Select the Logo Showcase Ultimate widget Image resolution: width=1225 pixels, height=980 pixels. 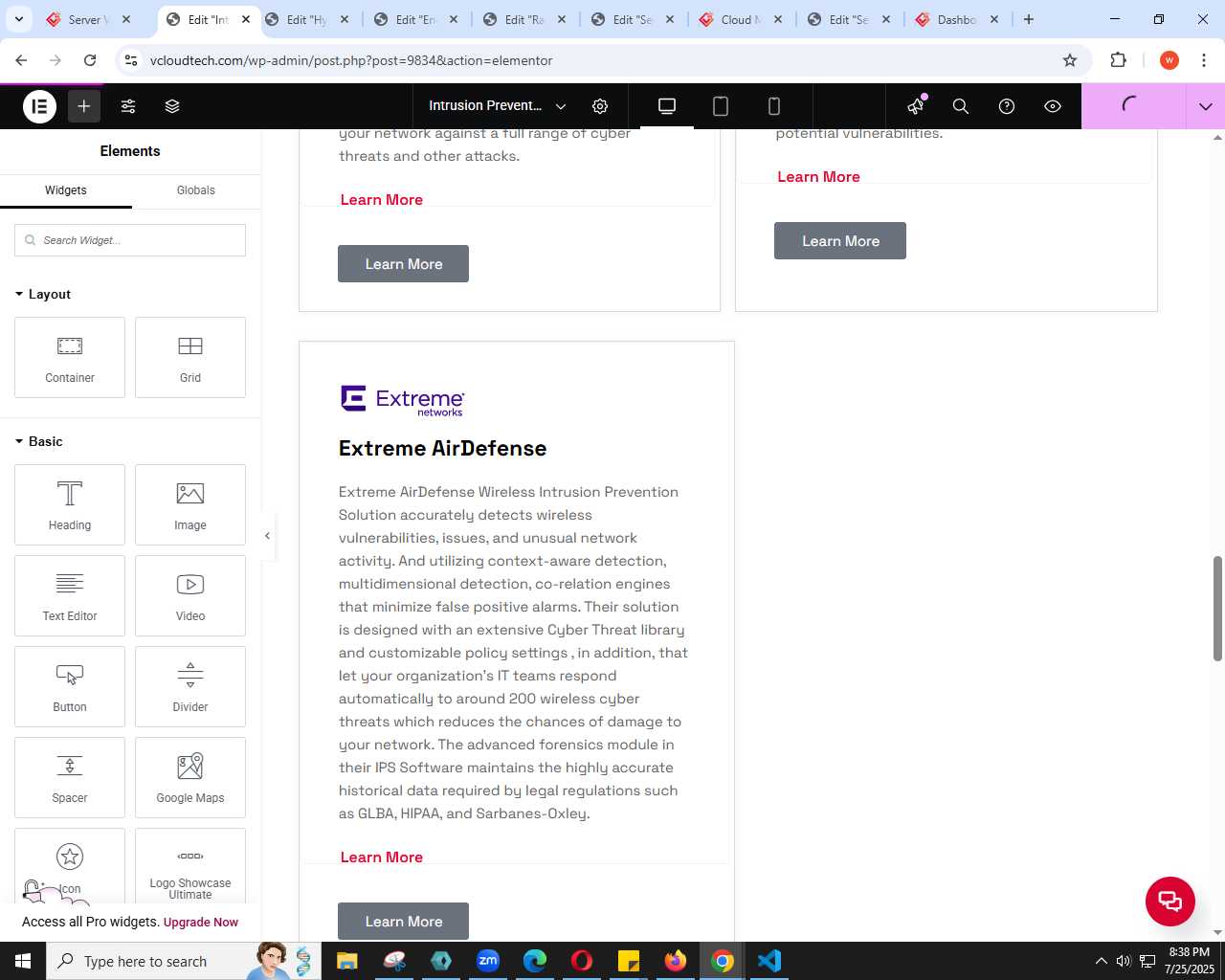190,866
